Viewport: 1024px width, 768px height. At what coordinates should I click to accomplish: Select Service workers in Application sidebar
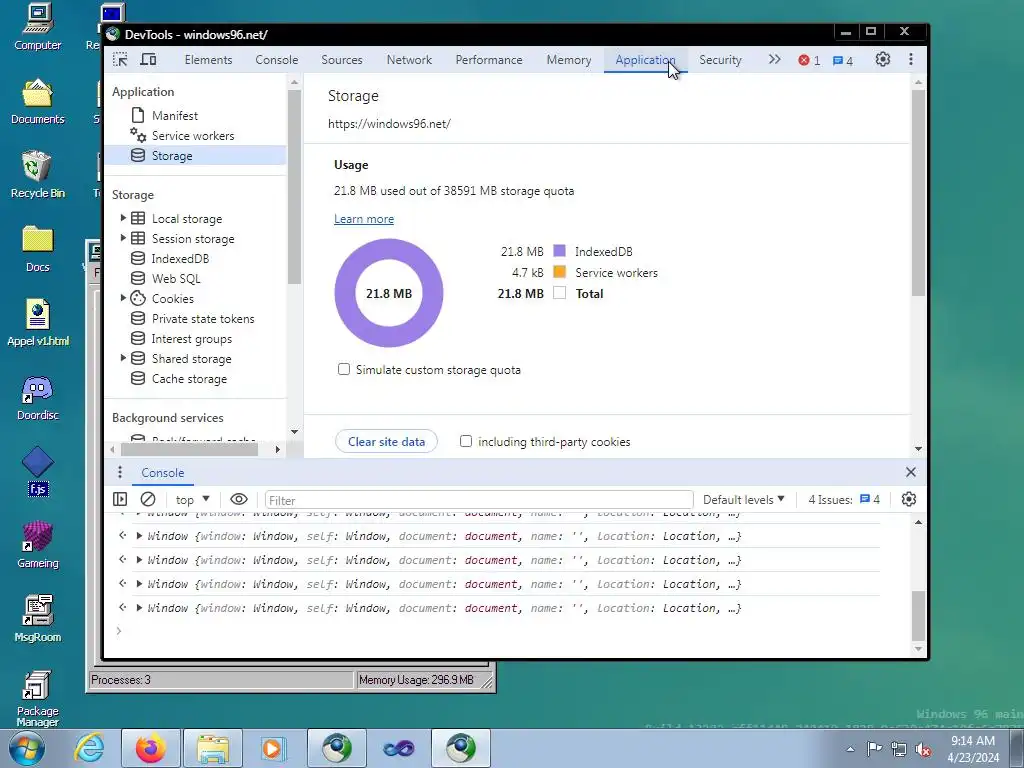pyautogui.click(x=193, y=136)
